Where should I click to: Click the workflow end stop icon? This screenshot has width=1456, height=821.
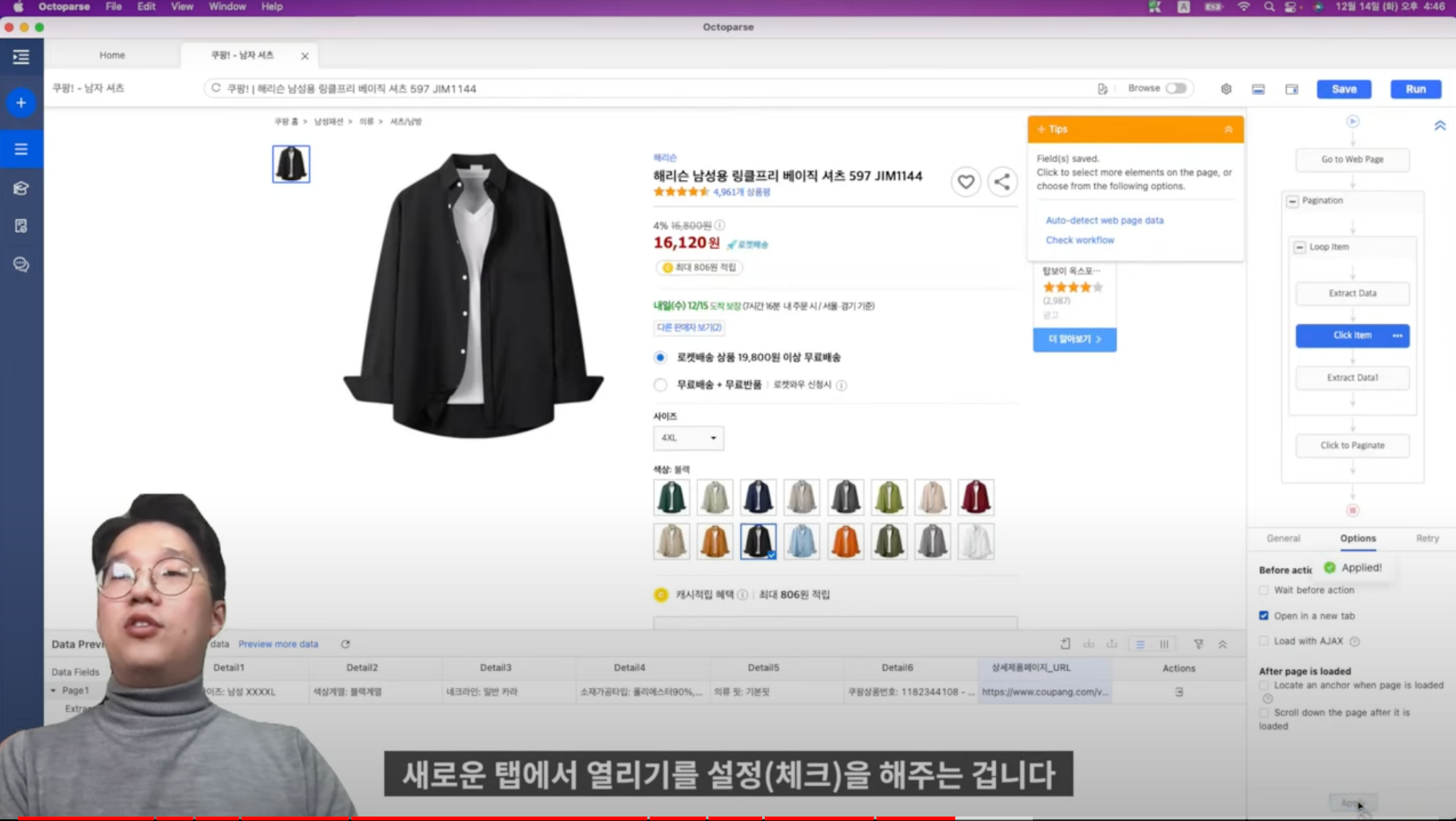1352,510
